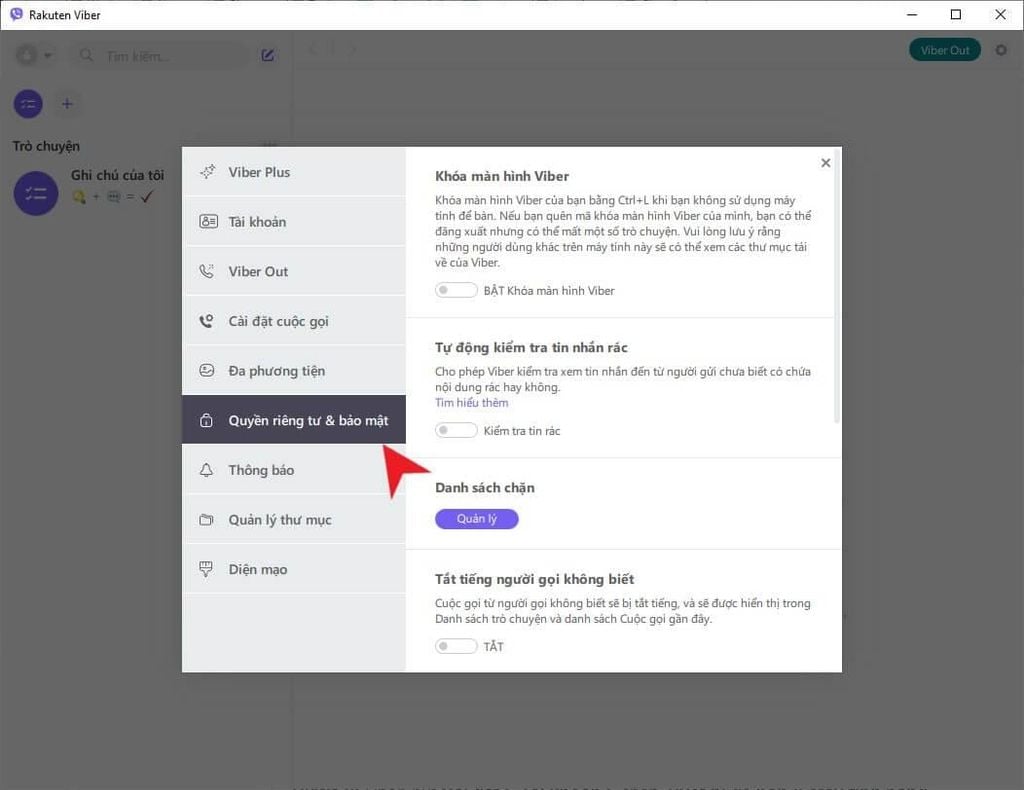Open the Diện mạo appearance section

click(258, 568)
